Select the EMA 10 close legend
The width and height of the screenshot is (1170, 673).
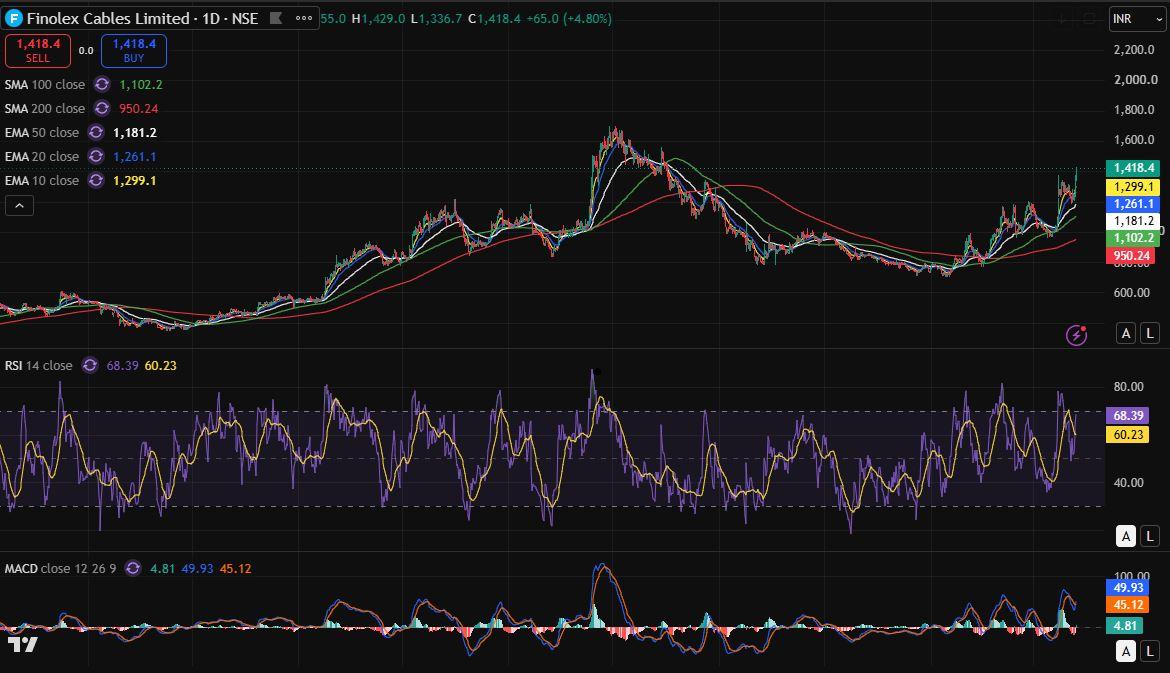[x=42, y=180]
